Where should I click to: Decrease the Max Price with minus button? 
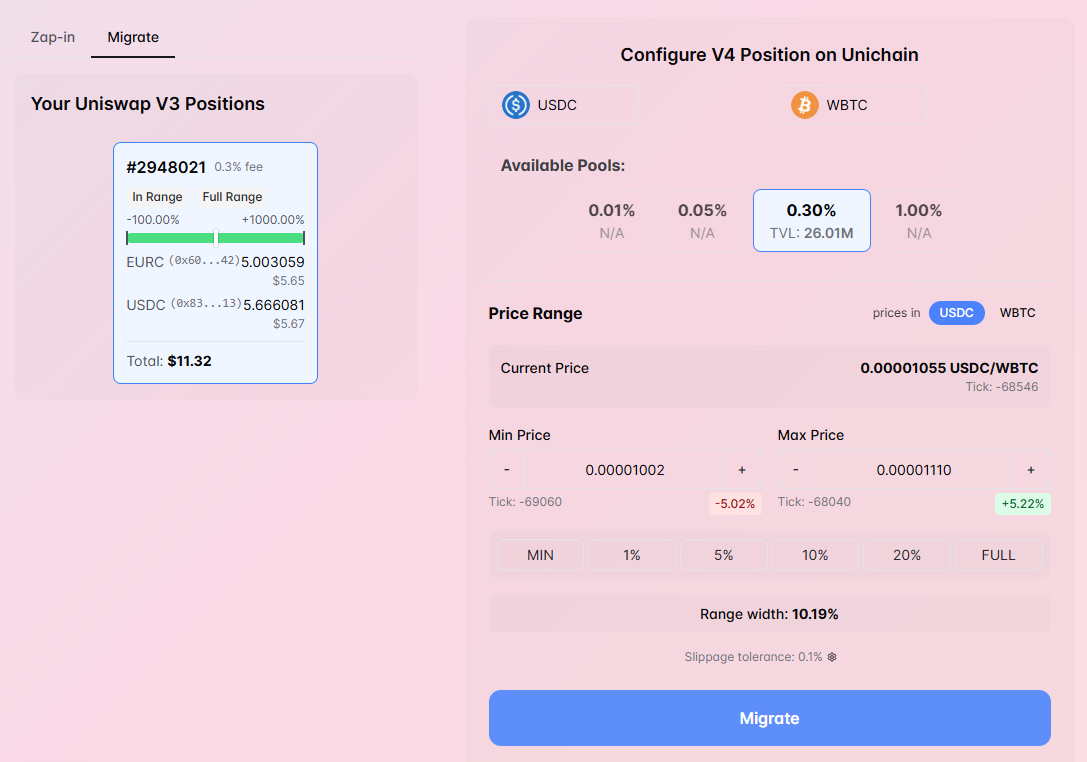[x=796, y=470]
